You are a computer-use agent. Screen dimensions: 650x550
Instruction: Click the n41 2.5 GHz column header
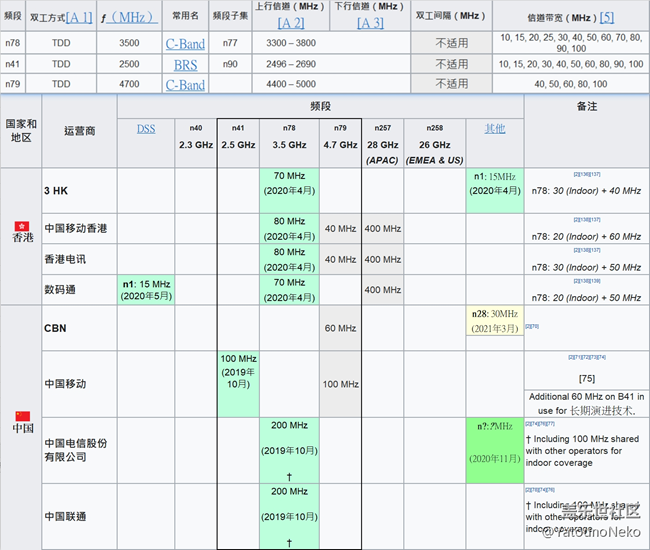[238, 143]
